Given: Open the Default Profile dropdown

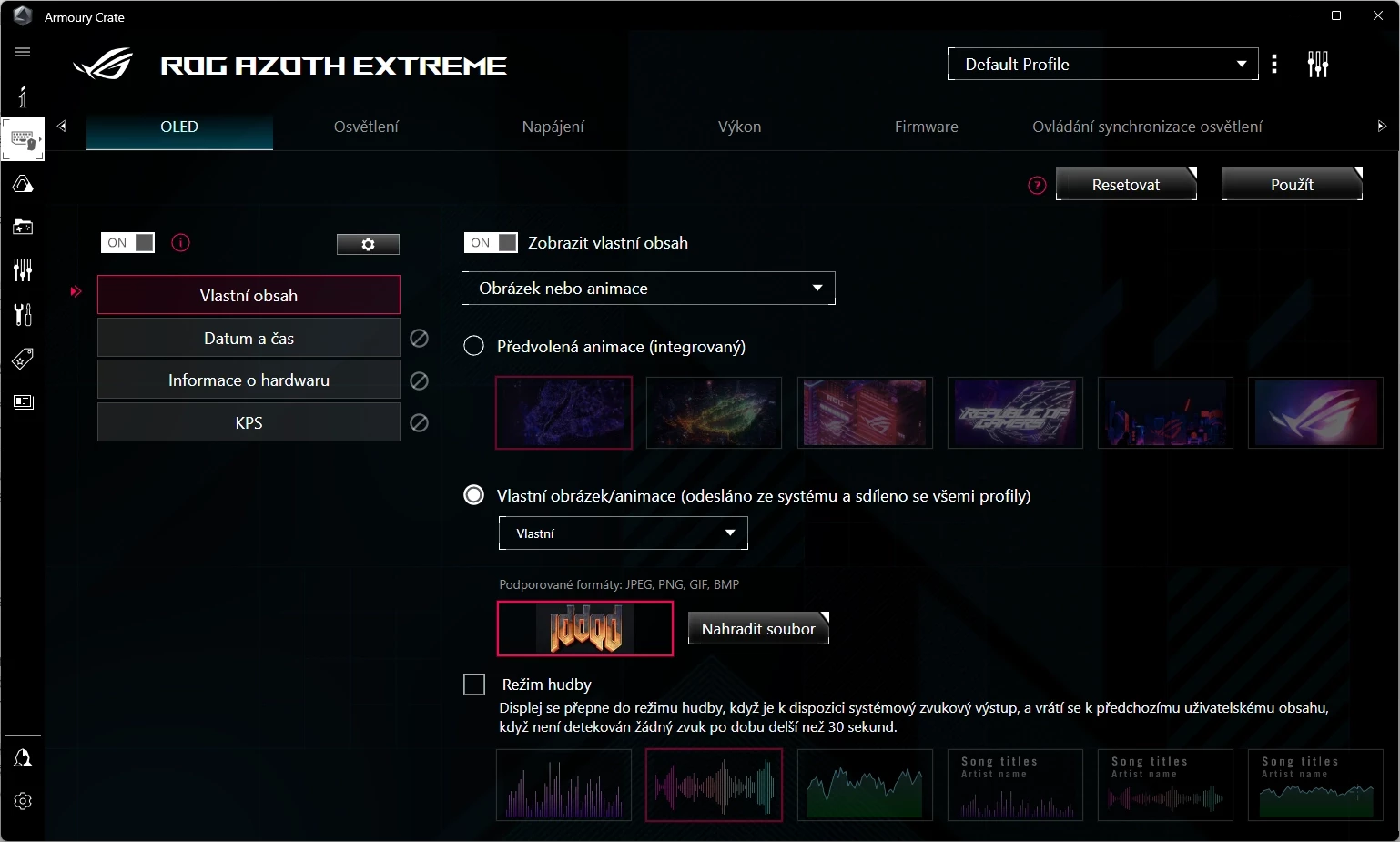Looking at the screenshot, I should (x=1103, y=64).
